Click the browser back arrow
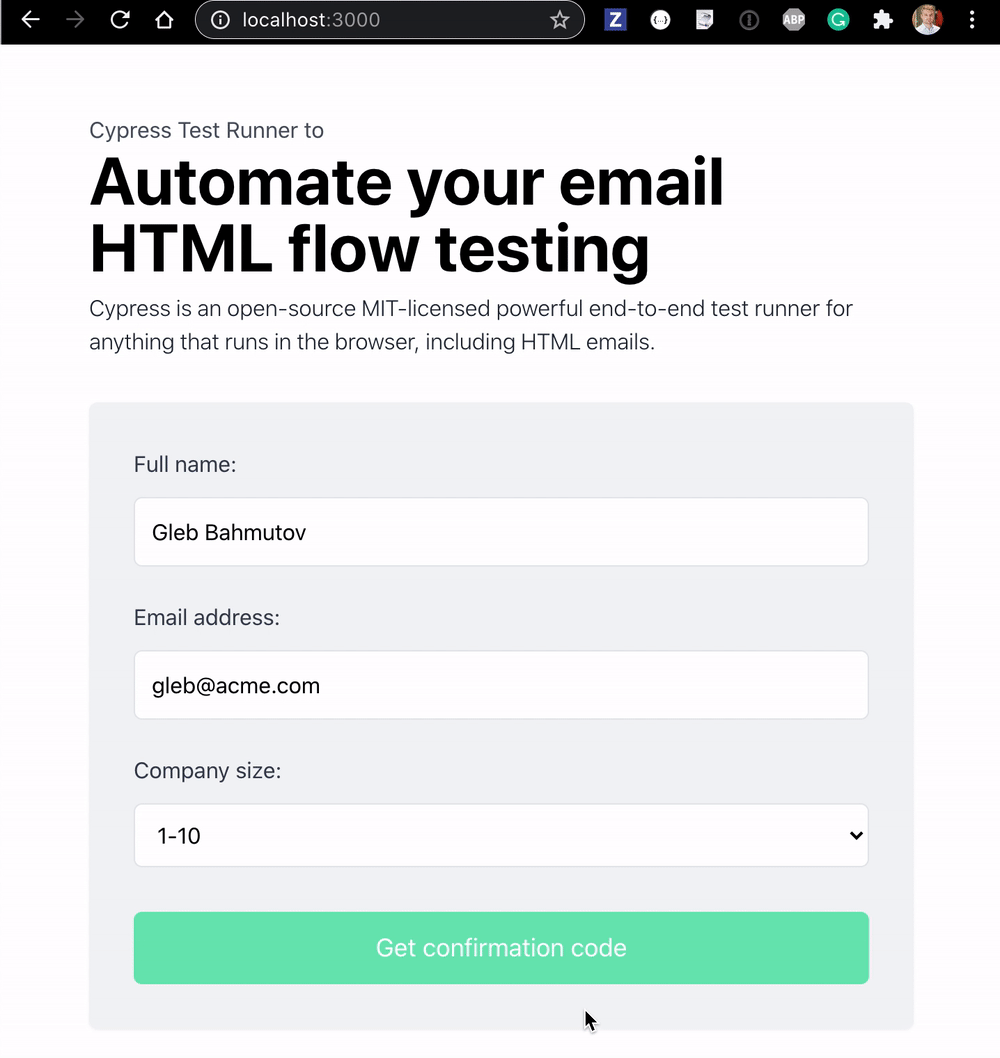 (x=31, y=20)
